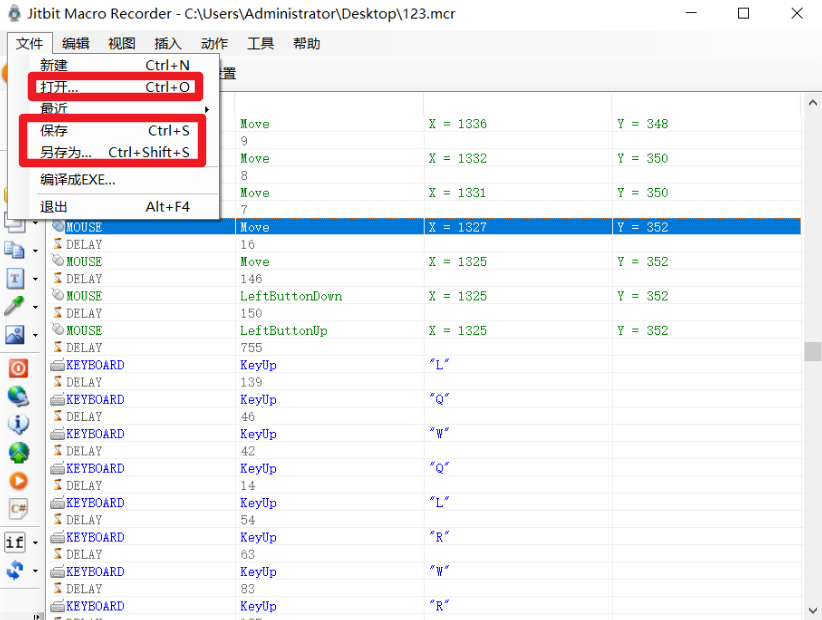Click the message box info icon
The width and height of the screenshot is (822, 620).
coord(18,425)
